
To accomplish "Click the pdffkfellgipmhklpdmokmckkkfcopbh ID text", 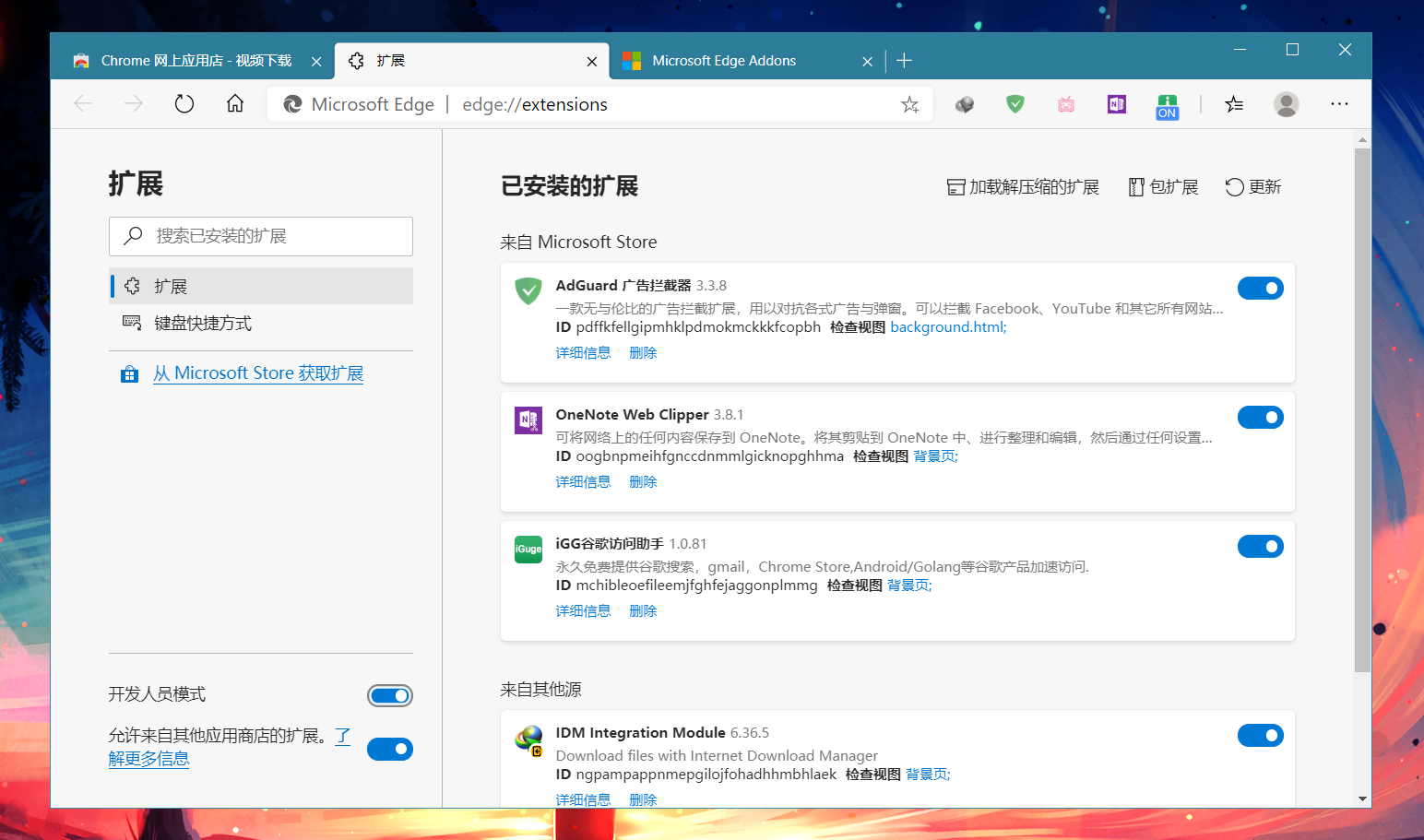I will [x=698, y=327].
